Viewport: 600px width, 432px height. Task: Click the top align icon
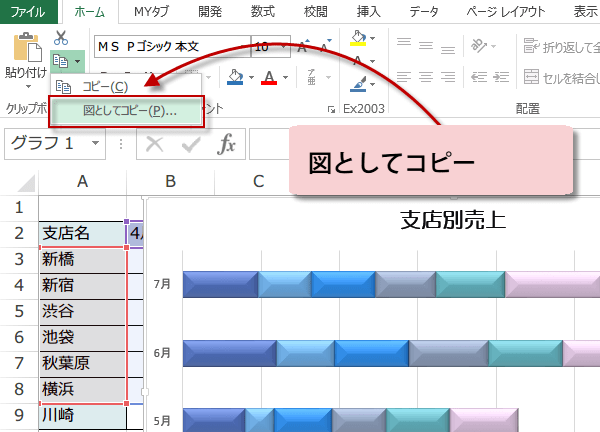pos(404,42)
